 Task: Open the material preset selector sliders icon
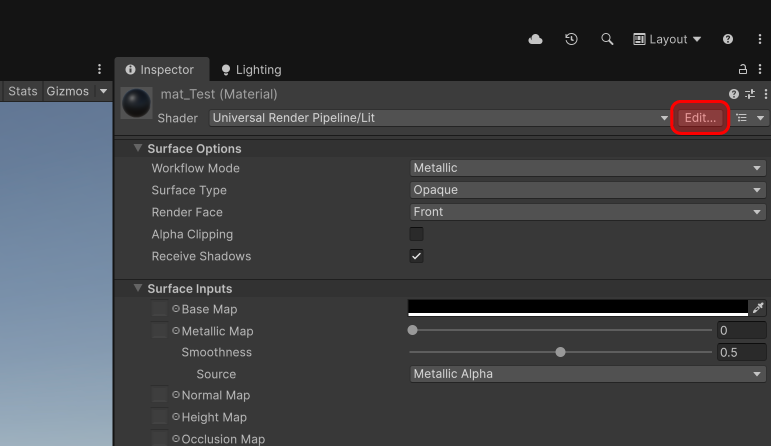(x=750, y=94)
